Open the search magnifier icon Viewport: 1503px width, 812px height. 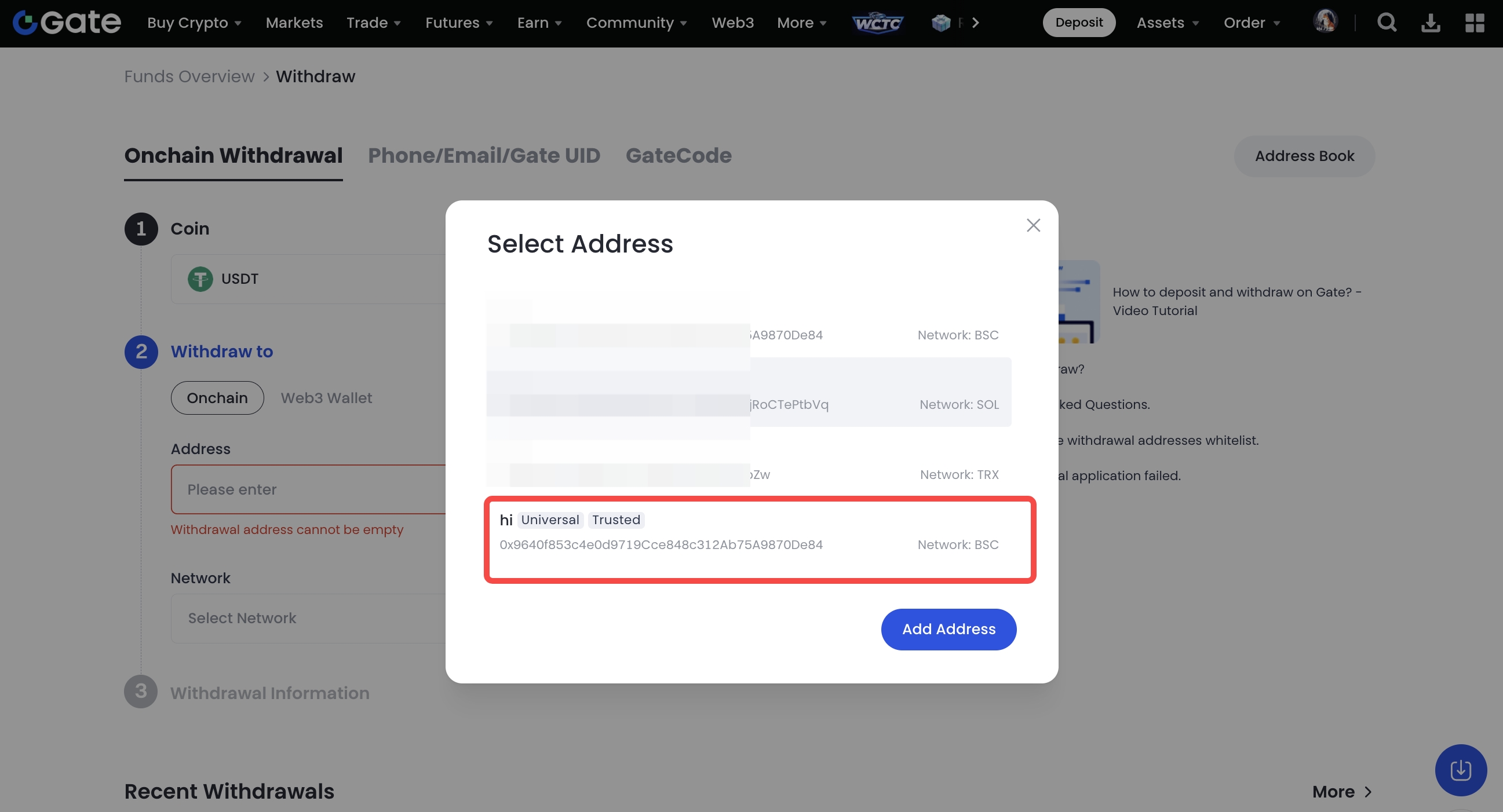pos(1387,23)
